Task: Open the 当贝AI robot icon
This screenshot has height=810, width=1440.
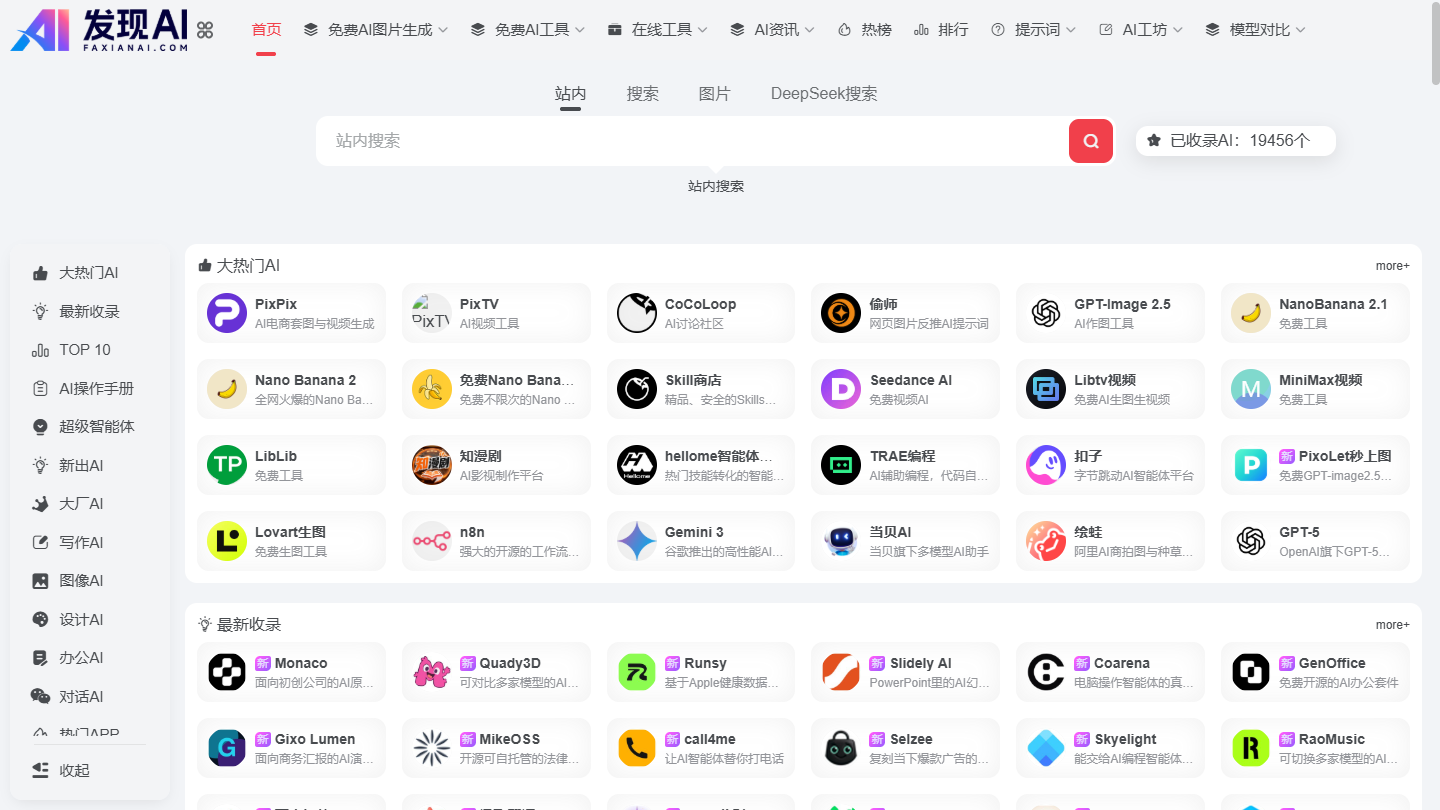Action: pos(841,541)
